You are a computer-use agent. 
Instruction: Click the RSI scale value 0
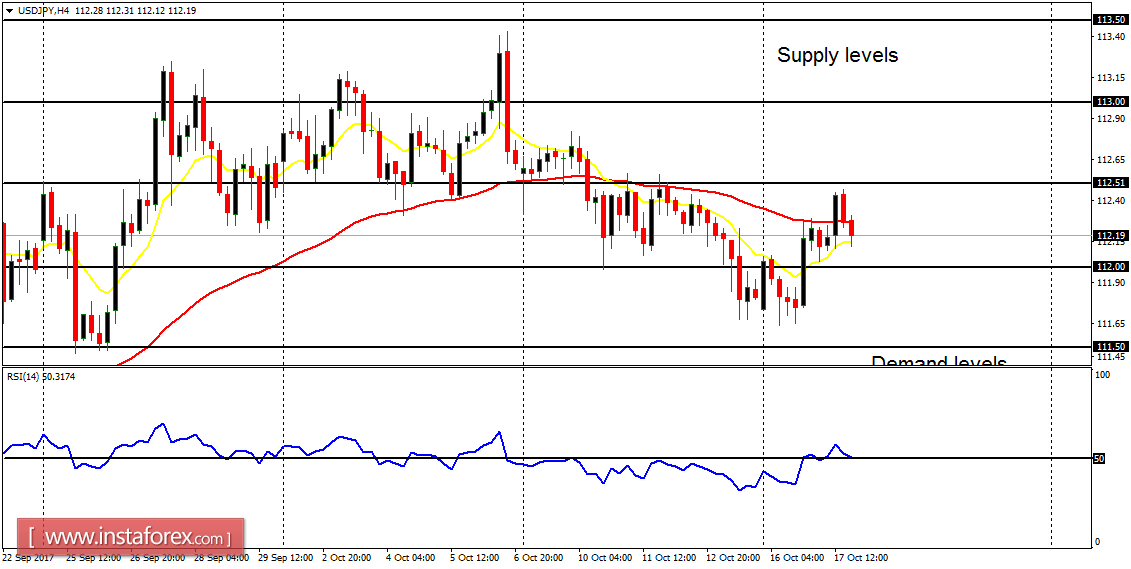(x=1098, y=542)
